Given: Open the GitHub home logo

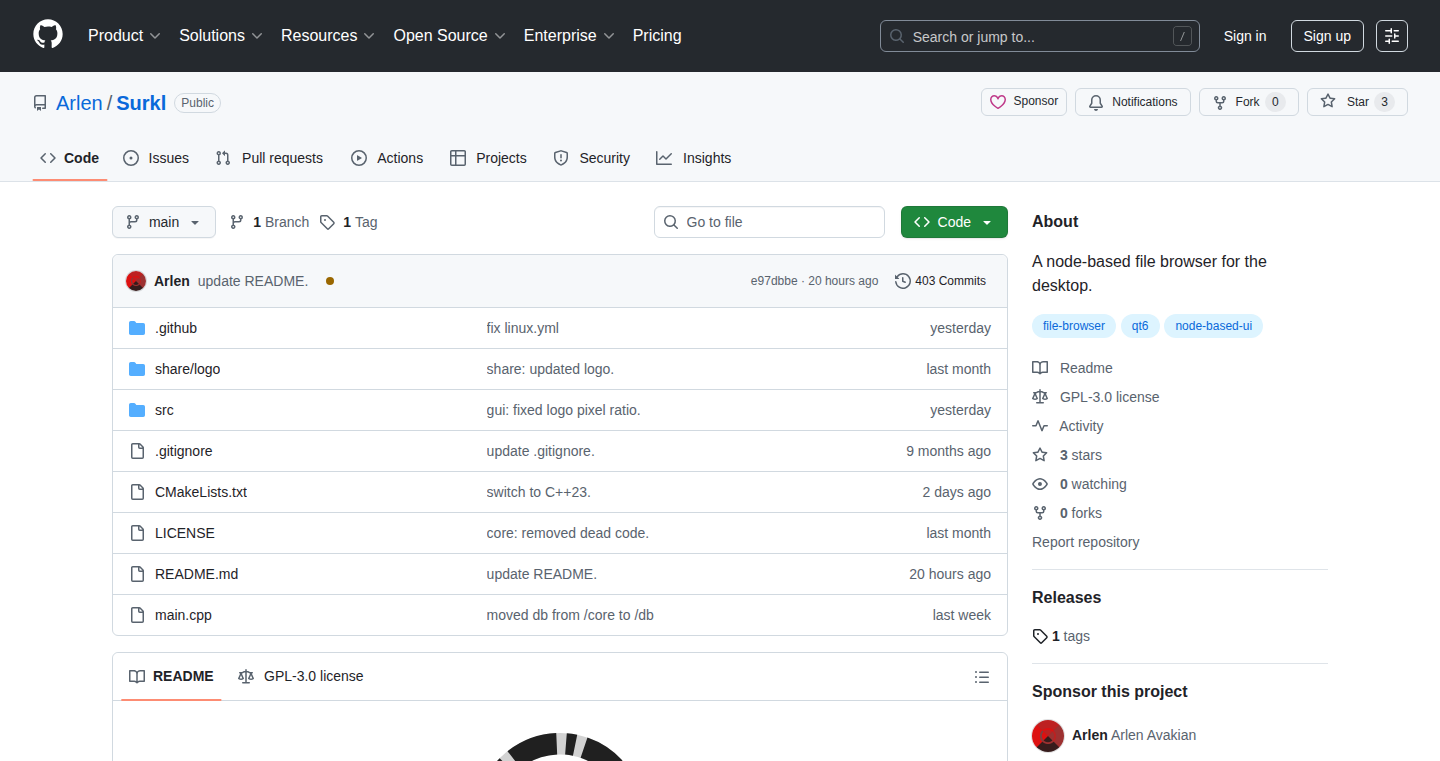Looking at the screenshot, I should click(48, 36).
